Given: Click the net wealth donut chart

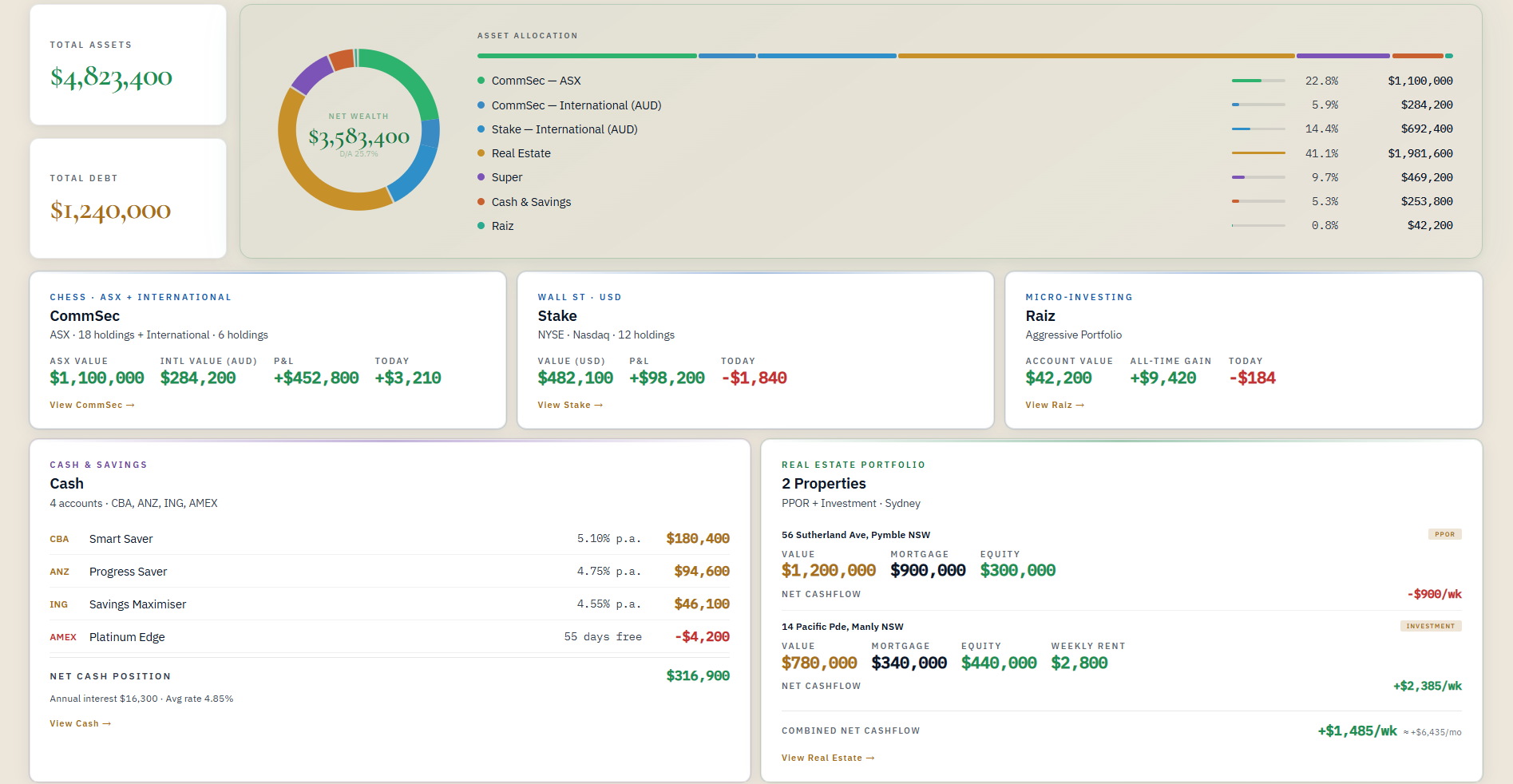Looking at the screenshot, I should [359, 130].
